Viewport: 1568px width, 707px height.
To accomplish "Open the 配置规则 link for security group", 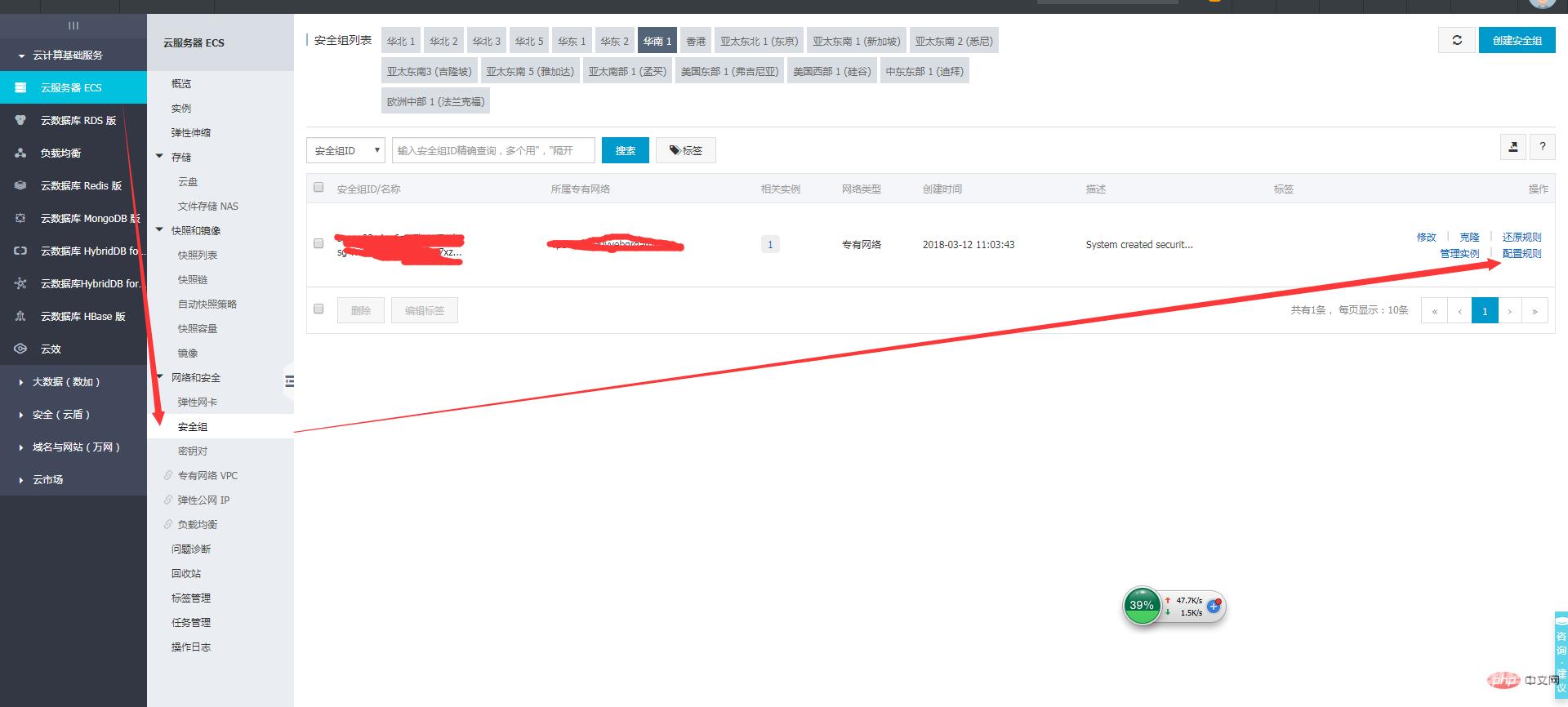I will (x=1521, y=254).
